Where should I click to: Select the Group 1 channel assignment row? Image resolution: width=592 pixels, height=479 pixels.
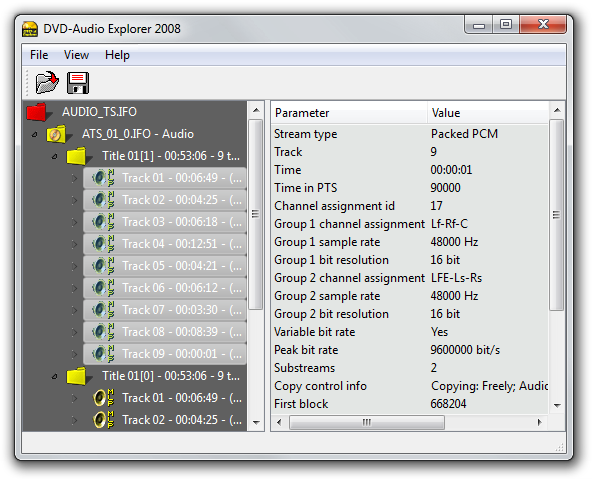coord(410,224)
